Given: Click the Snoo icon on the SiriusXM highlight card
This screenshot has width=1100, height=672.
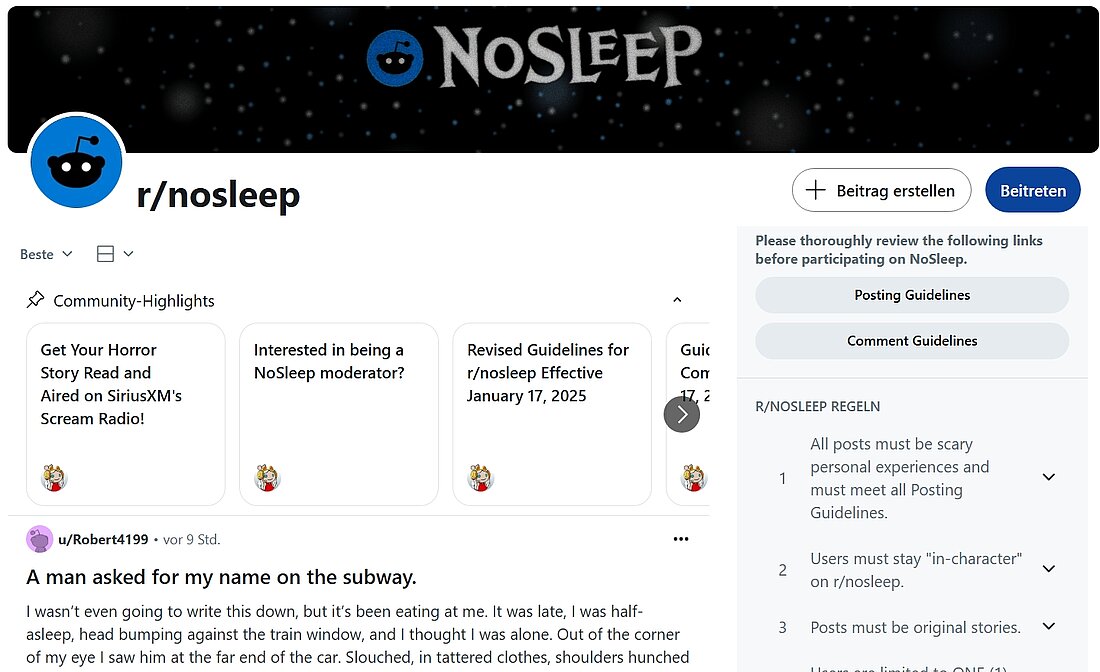Looking at the screenshot, I should [55, 478].
